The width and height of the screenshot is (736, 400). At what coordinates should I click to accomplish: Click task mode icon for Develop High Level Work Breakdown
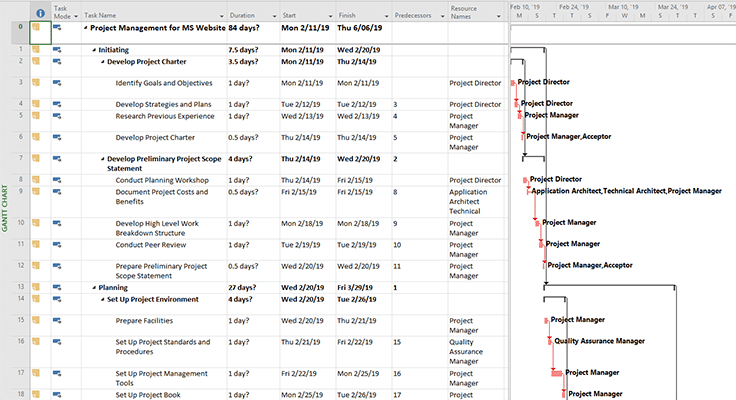[x=57, y=223]
